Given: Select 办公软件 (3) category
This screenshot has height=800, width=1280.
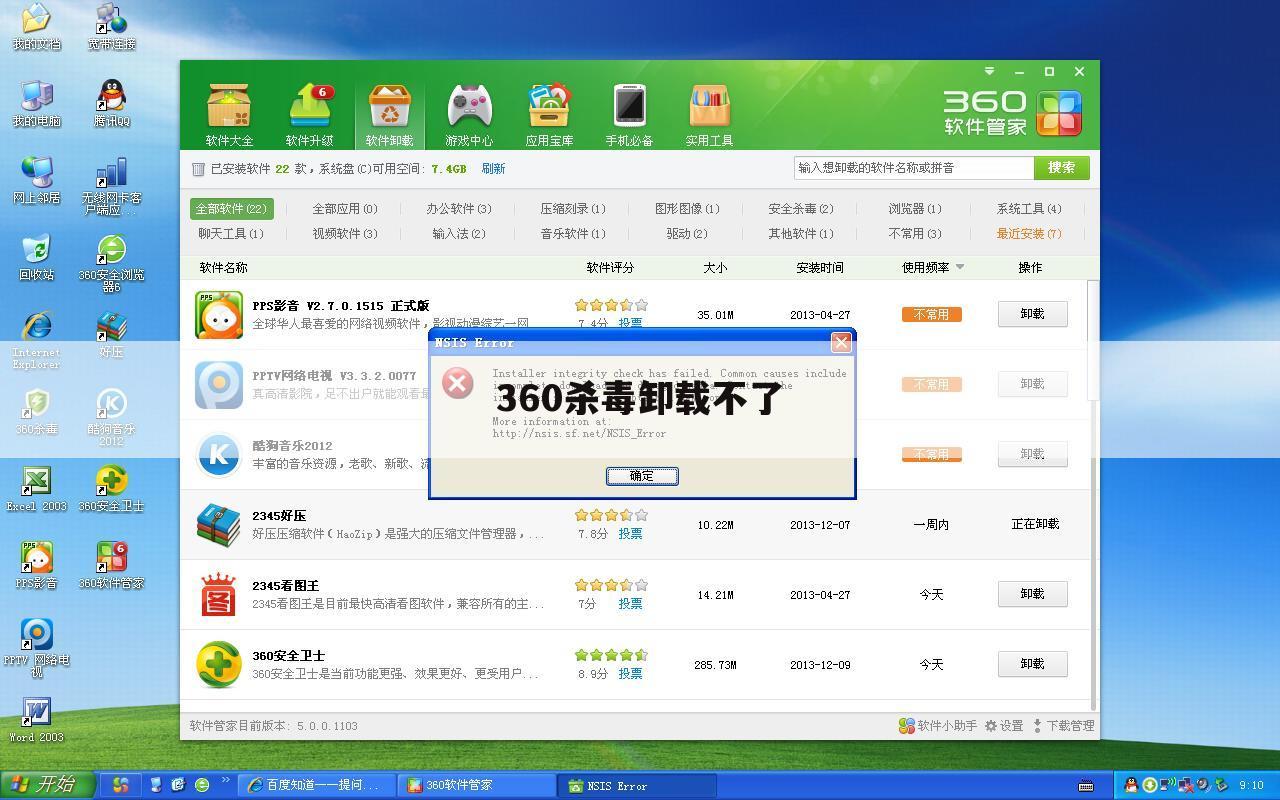Looking at the screenshot, I should [x=458, y=209].
